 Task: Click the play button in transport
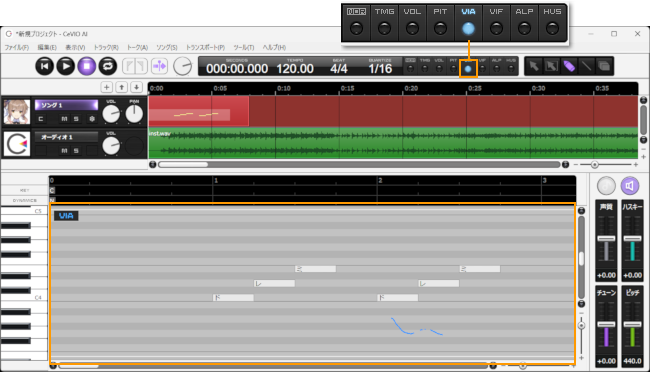coord(65,66)
